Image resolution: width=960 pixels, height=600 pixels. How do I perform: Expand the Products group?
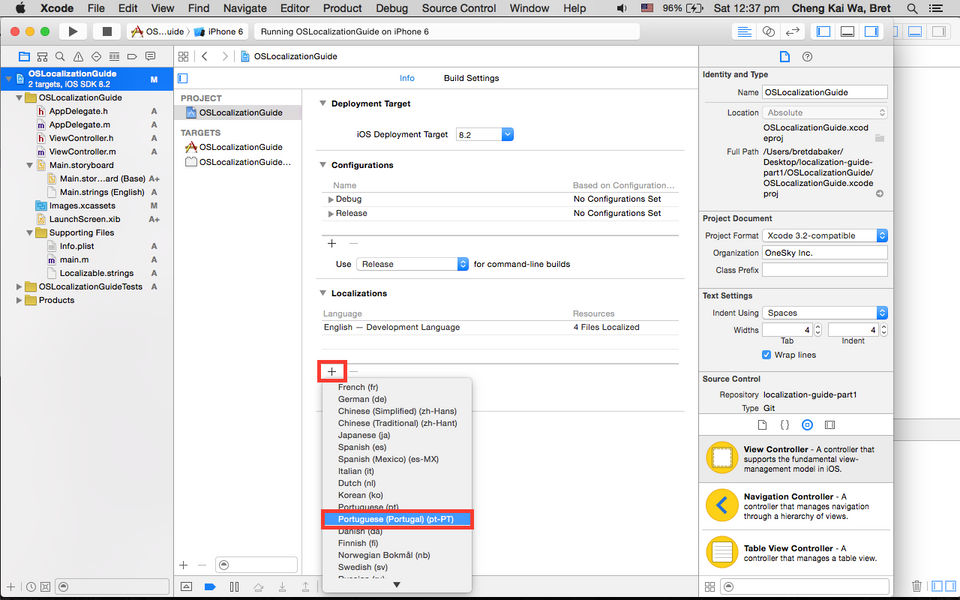[x=19, y=301]
